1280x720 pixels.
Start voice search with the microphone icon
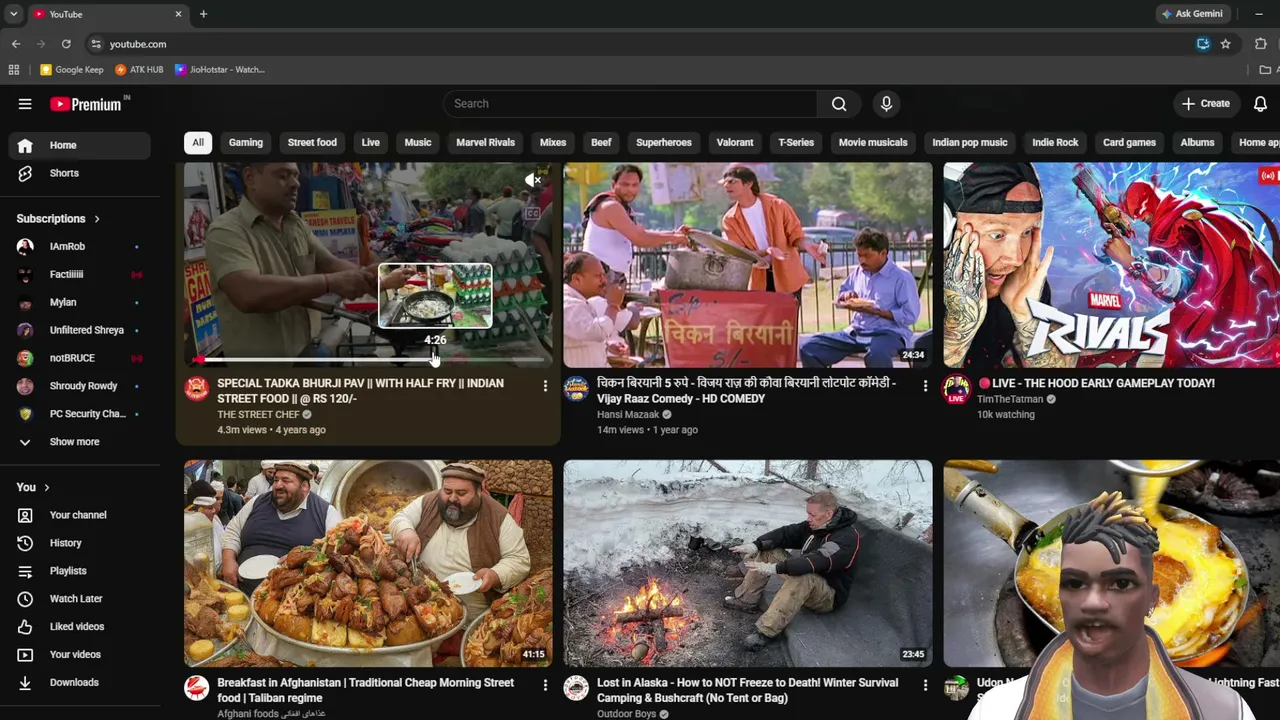point(886,104)
